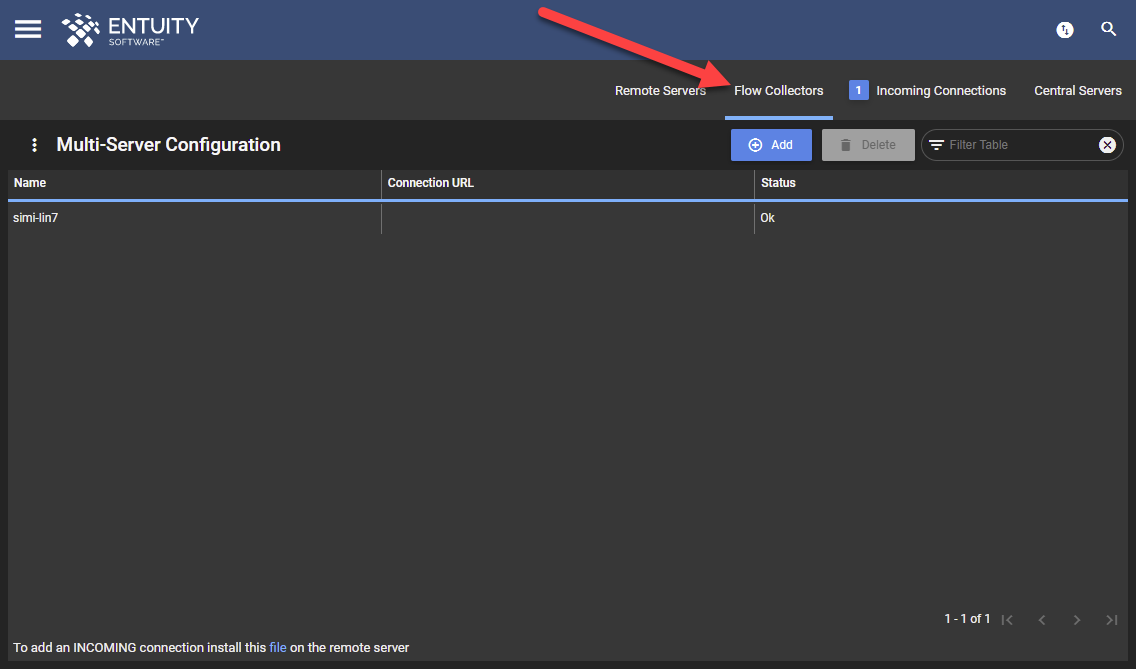Select the Flow Collectors tab
The width and height of the screenshot is (1136, 669).
pyautogui.click(x=779, y=91)
